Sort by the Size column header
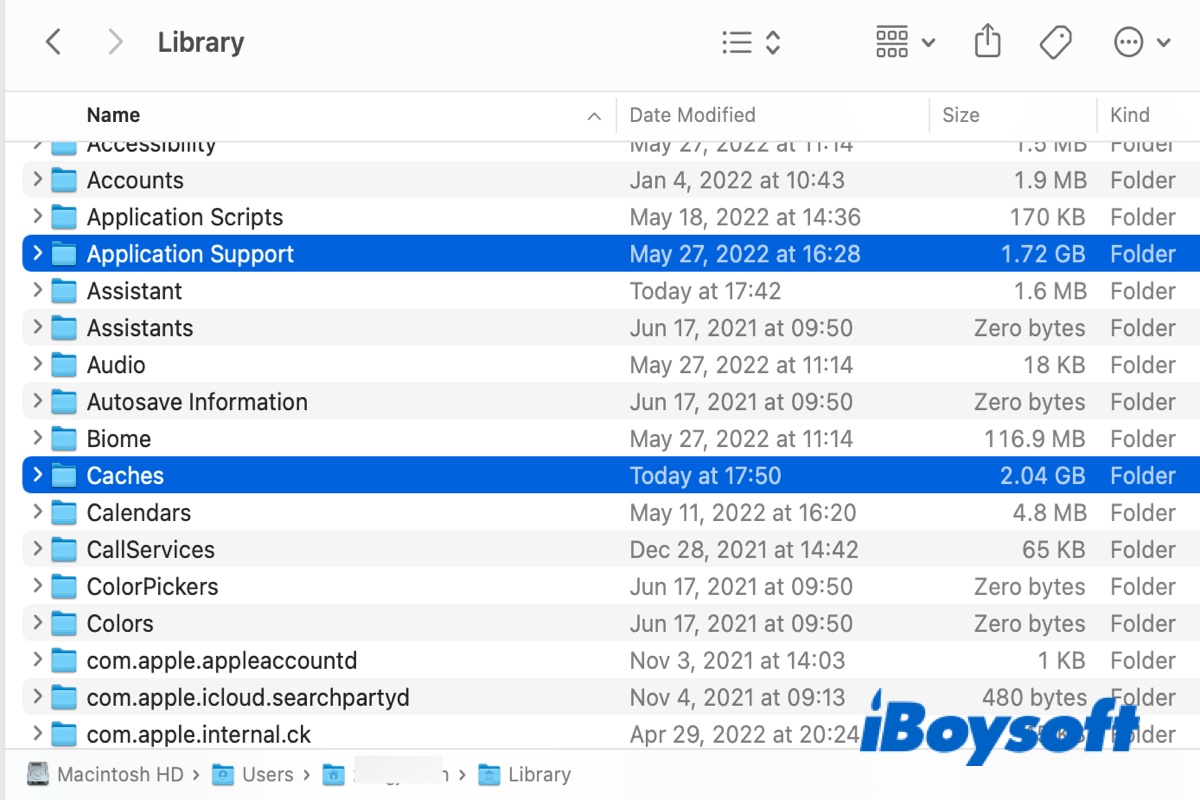Screen dimensions: 1200x800 coord(960,115)
